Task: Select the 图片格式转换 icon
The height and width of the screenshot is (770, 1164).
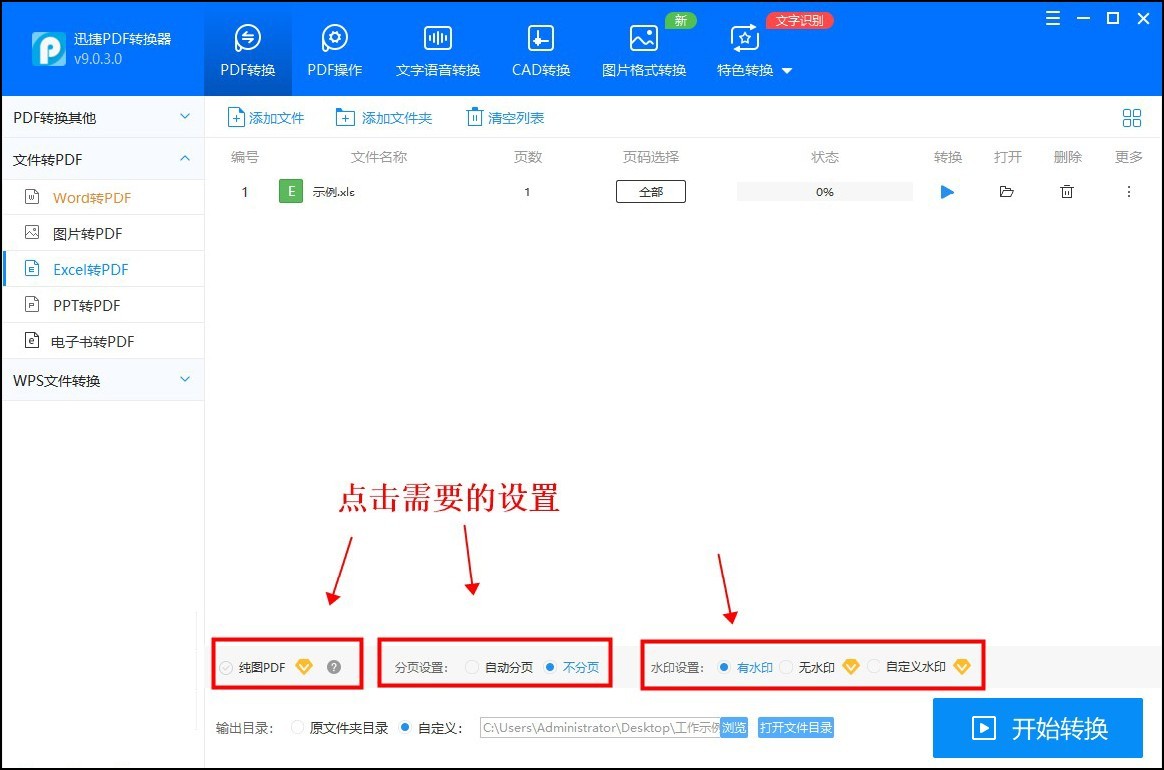Action: pyautogui.click(x=643, y=48)
